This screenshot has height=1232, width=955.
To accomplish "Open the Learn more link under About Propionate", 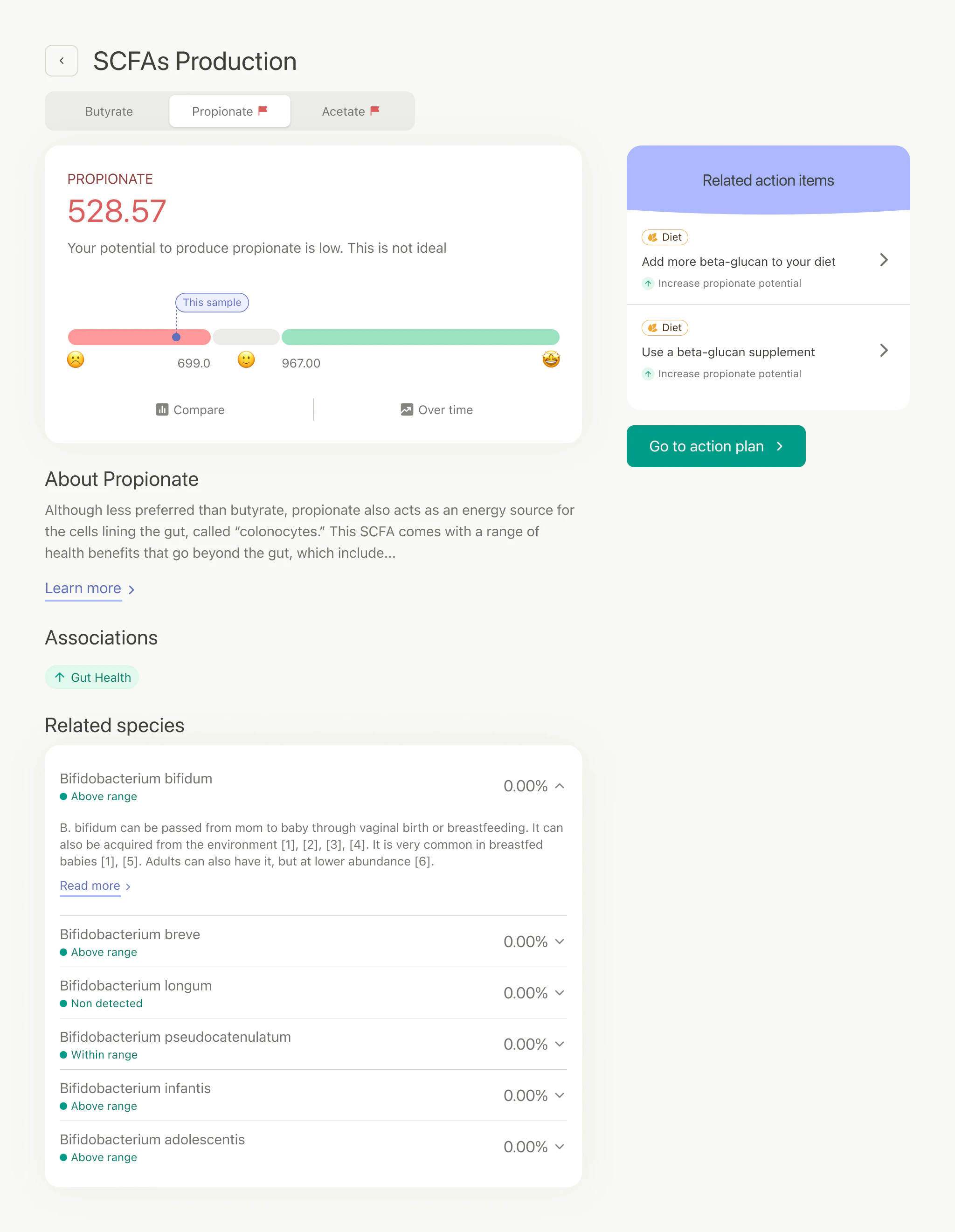I will (x=83, y=588).
